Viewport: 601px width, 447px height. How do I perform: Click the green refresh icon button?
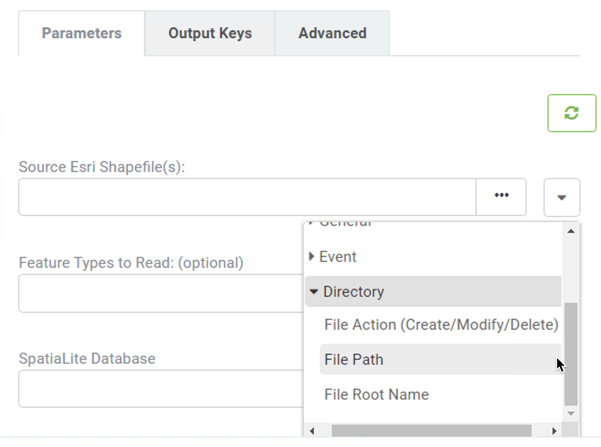[571, 113]
